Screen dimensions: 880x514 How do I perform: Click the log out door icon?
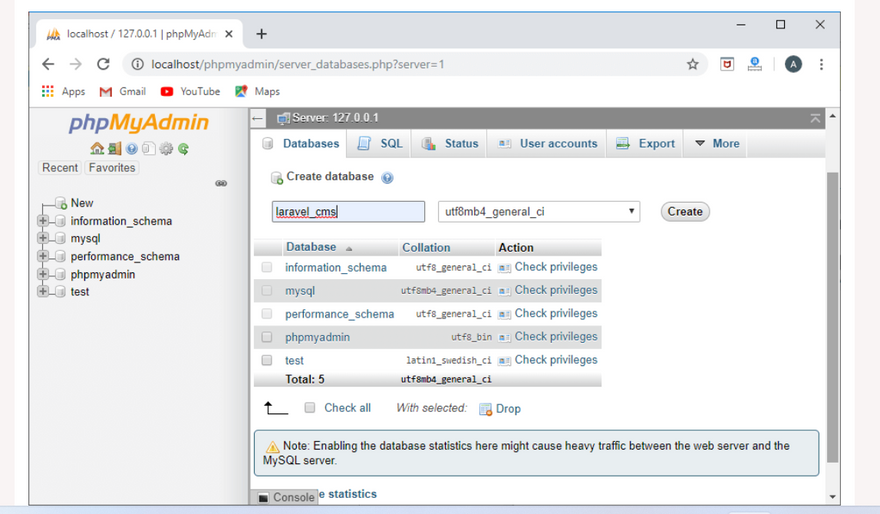(x=113, y=149)
